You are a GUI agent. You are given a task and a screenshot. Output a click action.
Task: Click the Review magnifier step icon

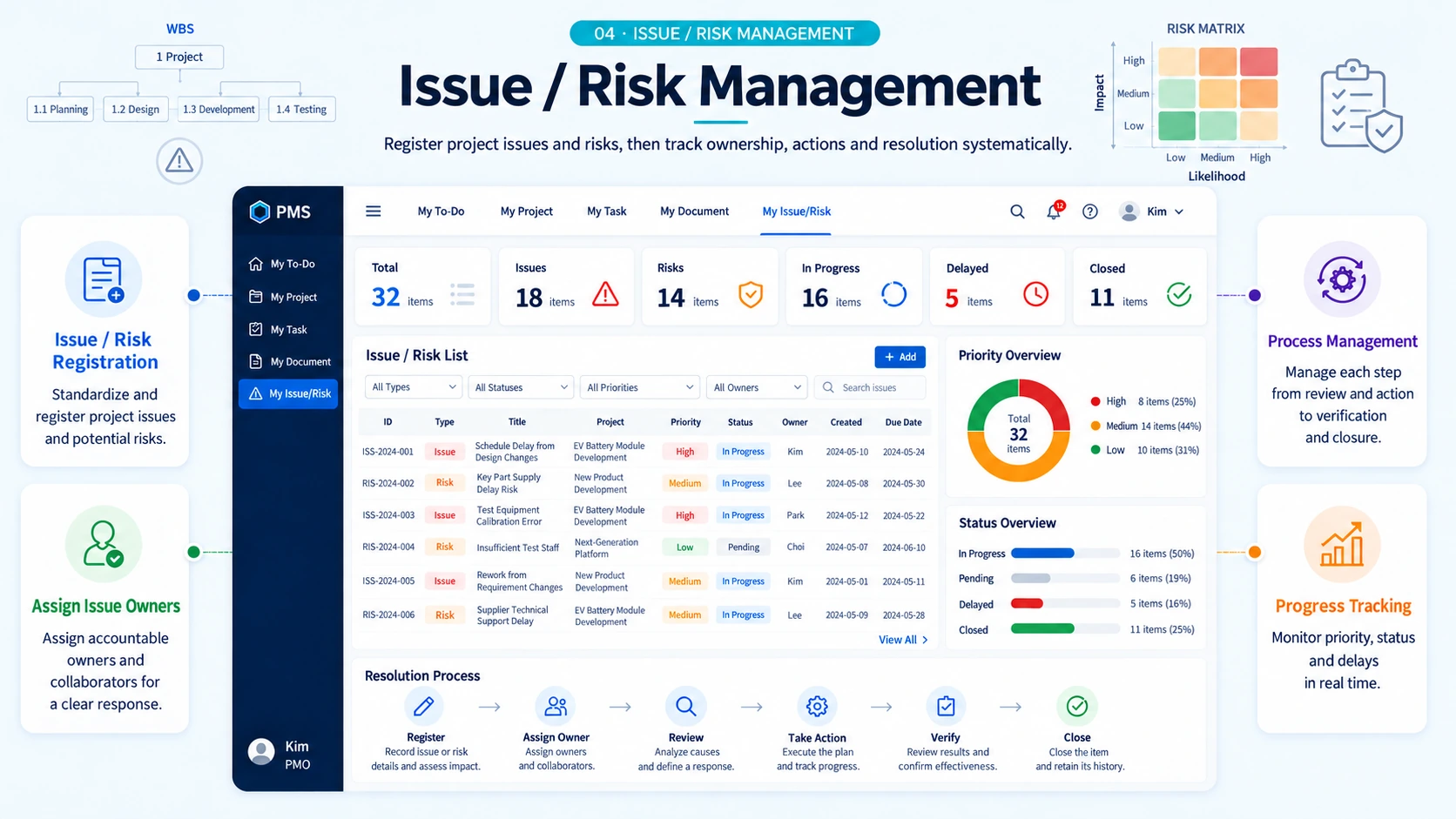point(686,706)
